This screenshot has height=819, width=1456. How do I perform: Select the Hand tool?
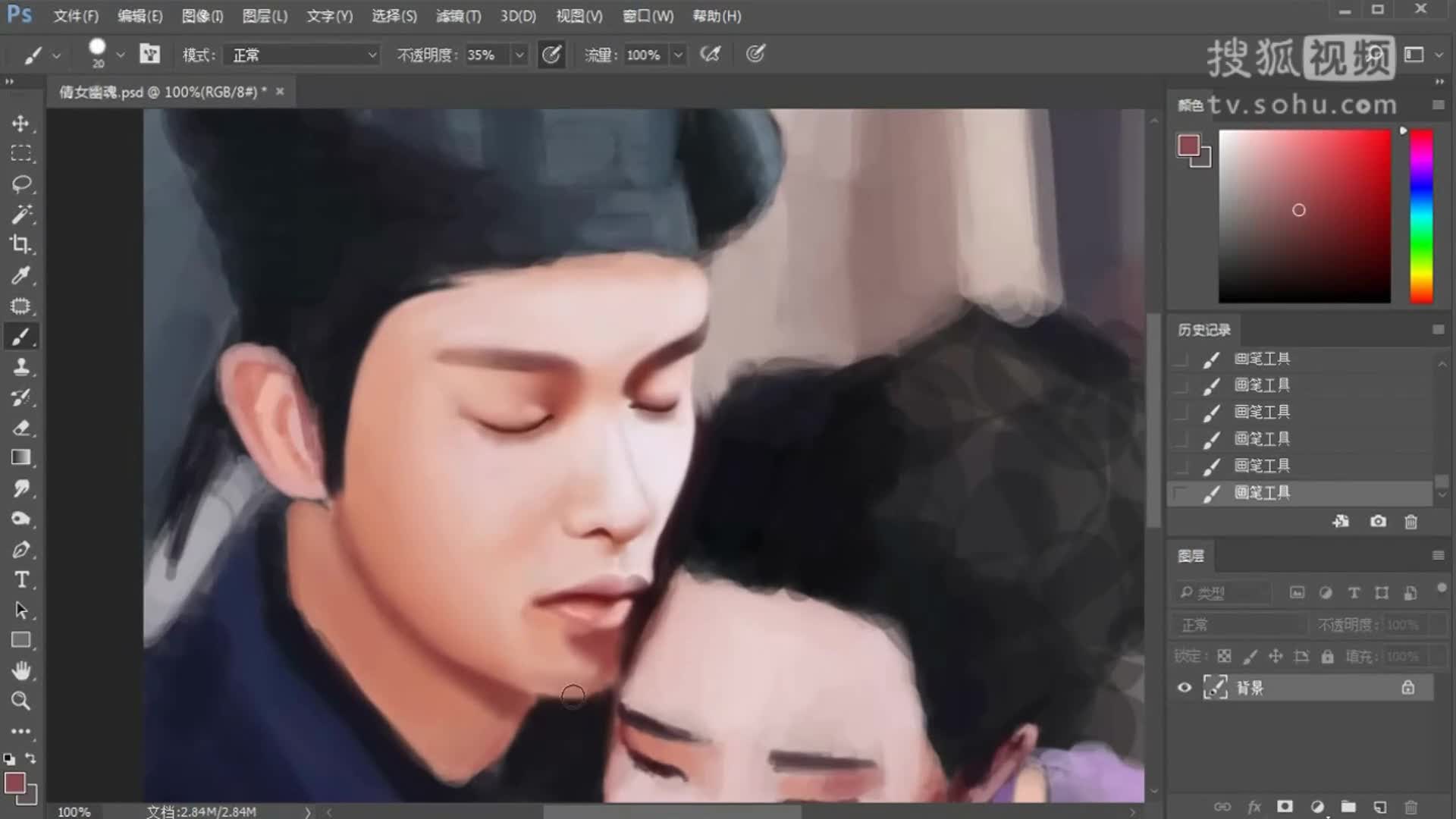20,671
